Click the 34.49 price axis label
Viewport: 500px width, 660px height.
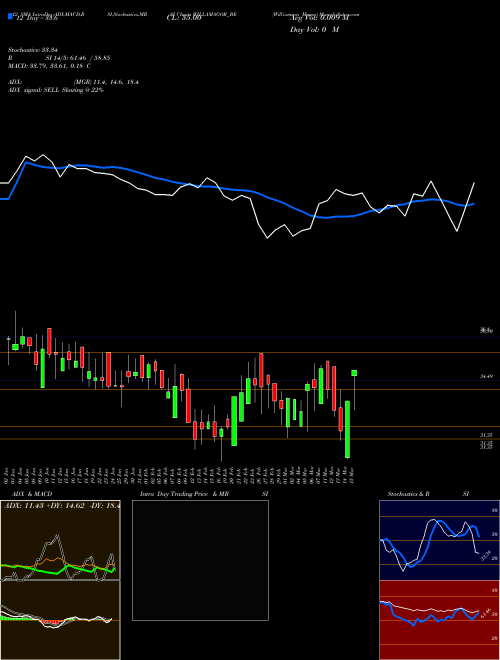(x=486, y=377)
